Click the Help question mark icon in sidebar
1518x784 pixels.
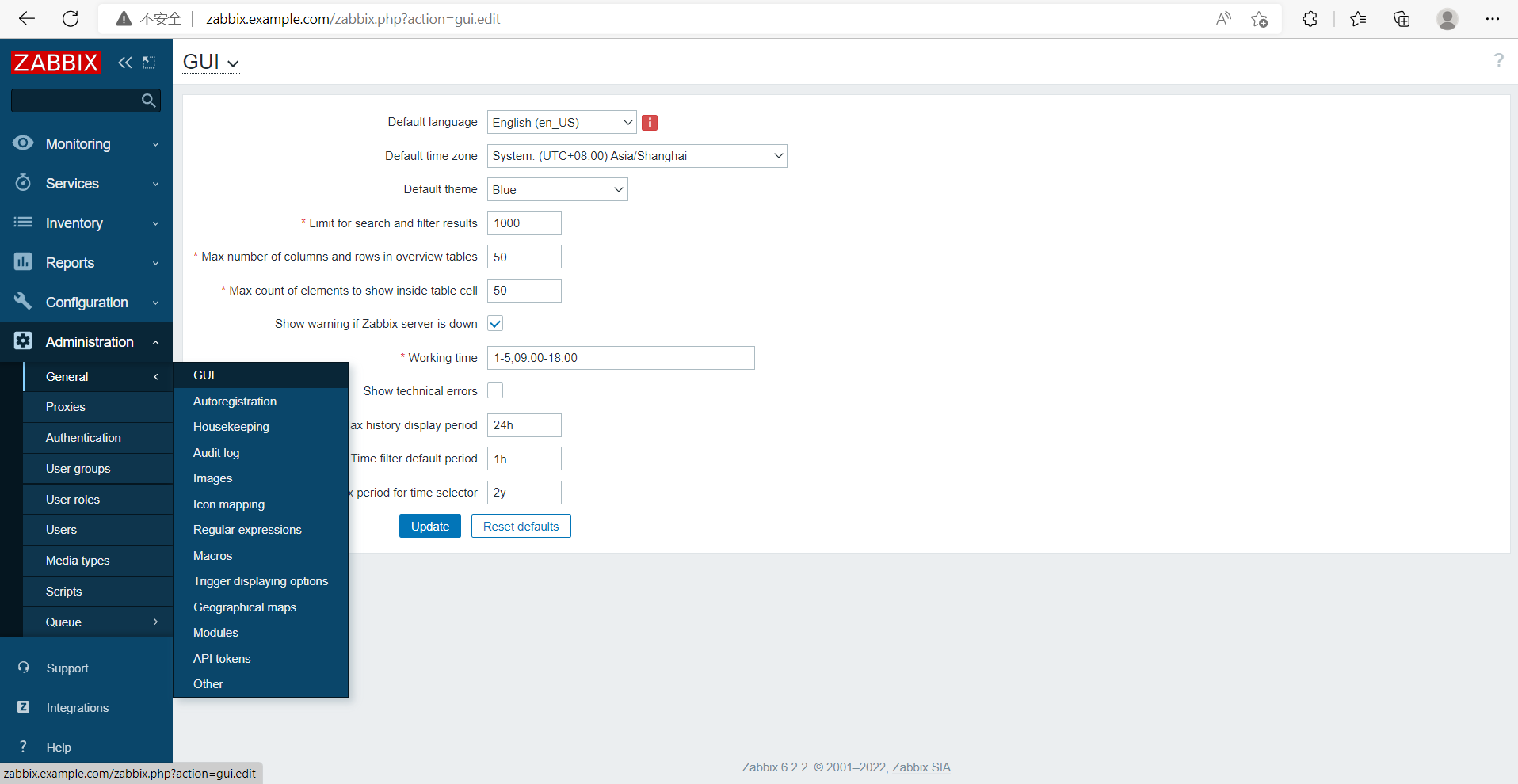pos(24,747)
